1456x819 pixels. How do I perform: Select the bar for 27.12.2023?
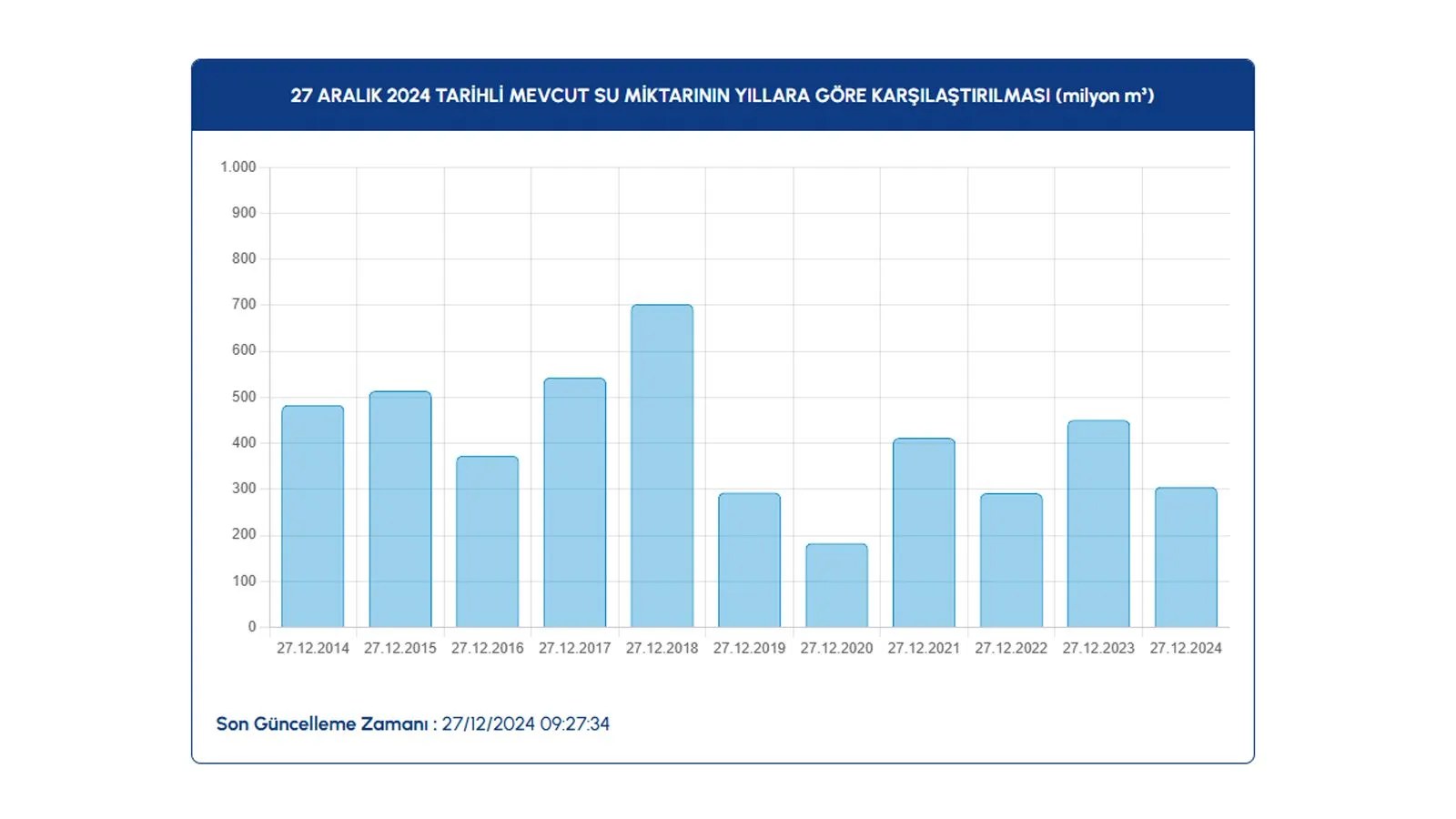pos(1098,523)
